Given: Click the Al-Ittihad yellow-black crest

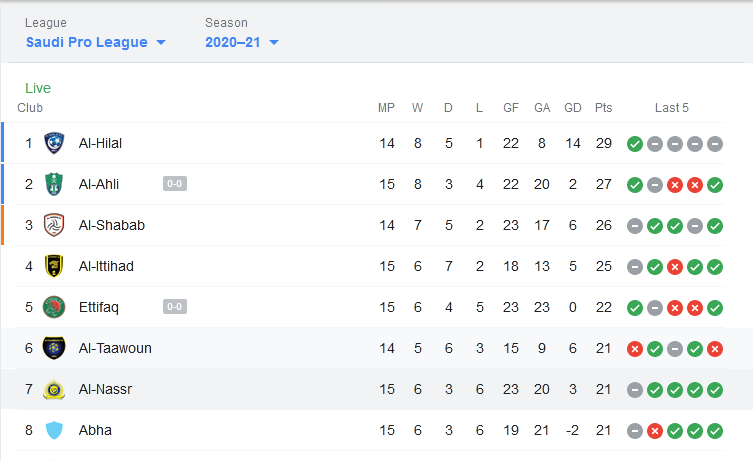Looking at the screenshot, I should (54, 266).
